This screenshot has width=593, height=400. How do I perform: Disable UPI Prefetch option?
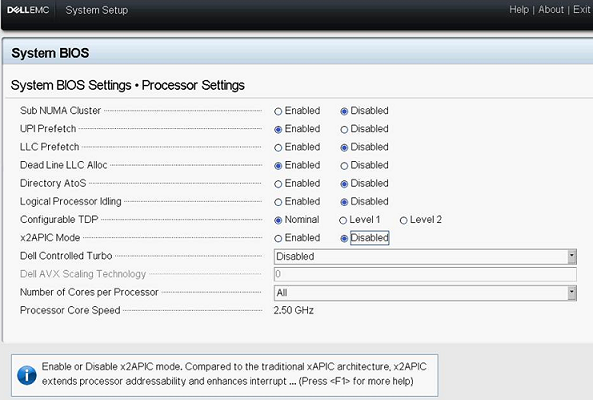[344, 129]
